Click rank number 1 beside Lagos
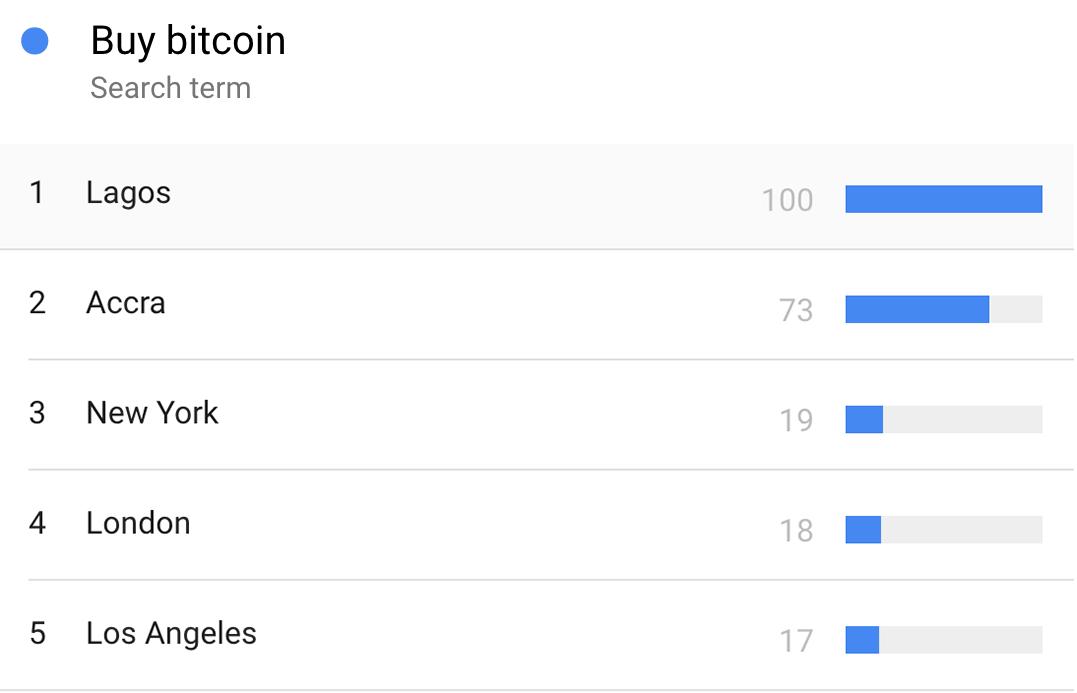Screen dimensions: 1077x693 pos(37,192)
